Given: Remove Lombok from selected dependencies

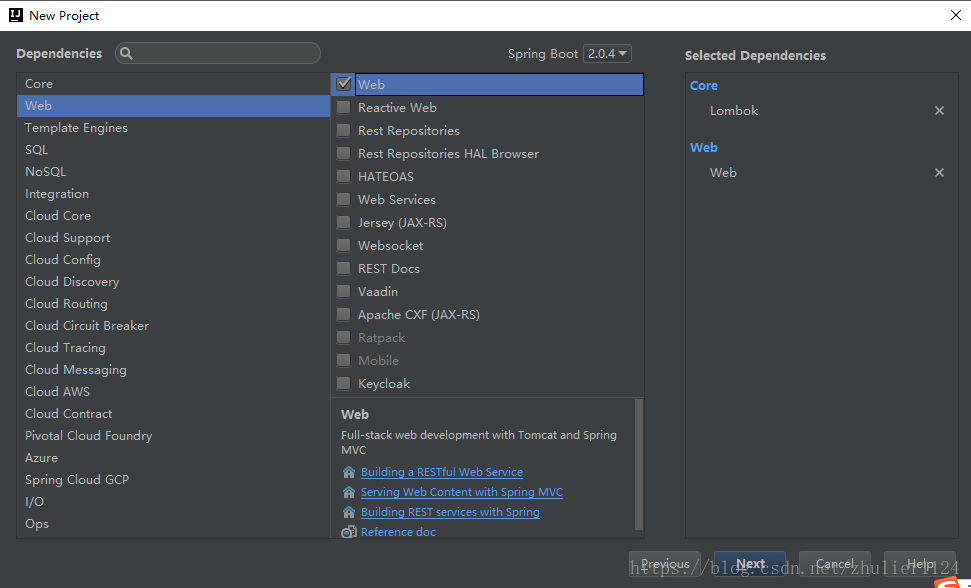Looking at the screenshot, I should tap(939, 111).
